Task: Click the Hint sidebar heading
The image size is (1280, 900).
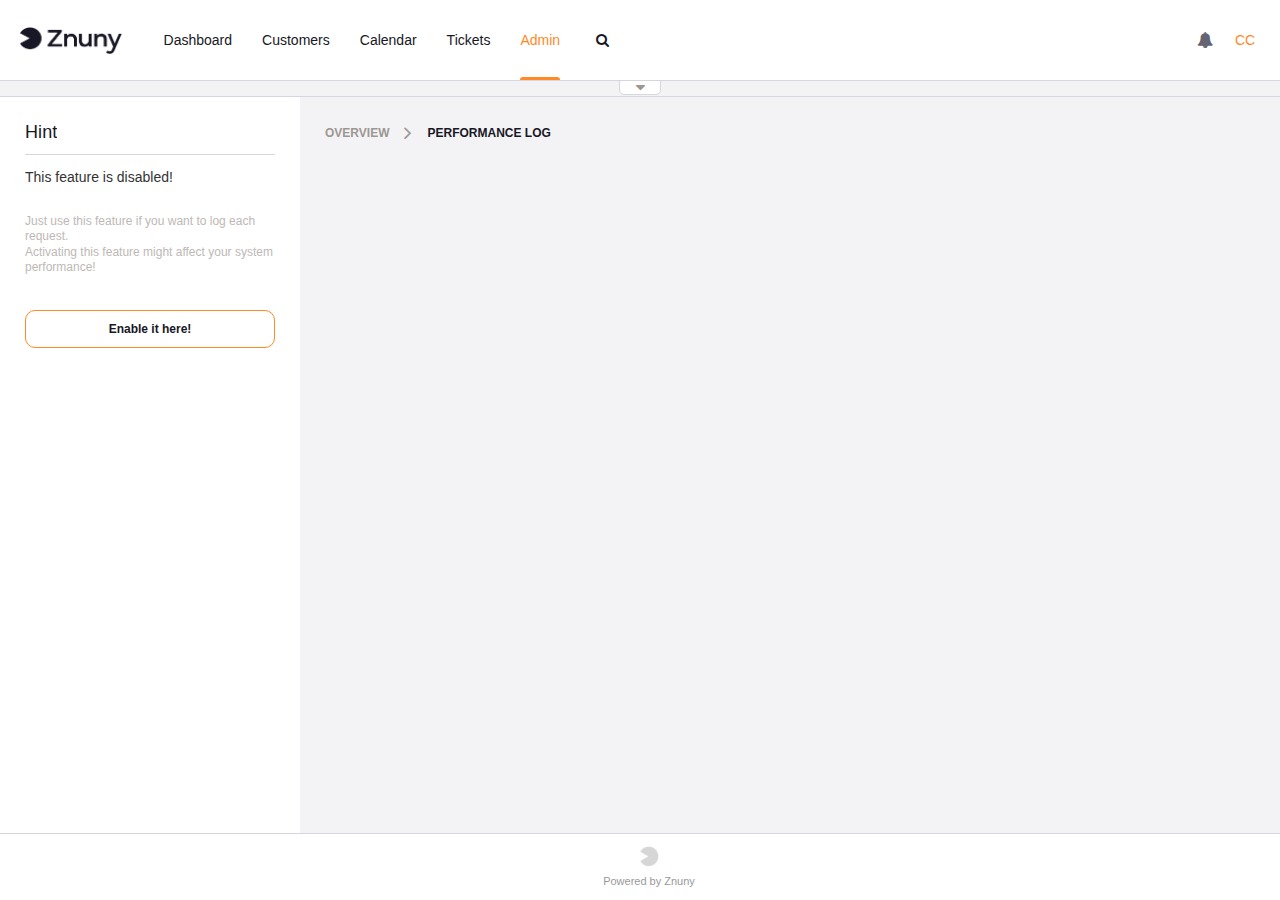Action: click(x=41, y=132)
